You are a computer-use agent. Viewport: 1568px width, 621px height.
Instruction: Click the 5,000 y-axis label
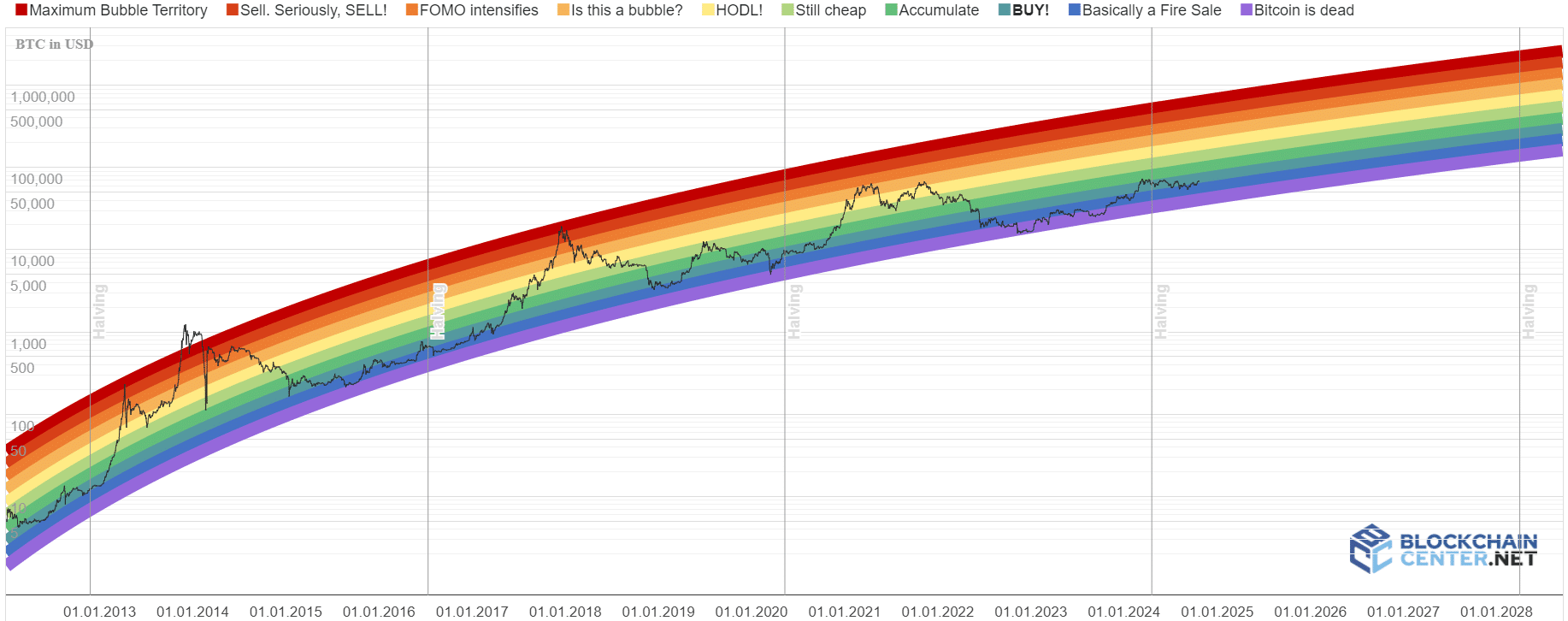click(x=28, y=287)
